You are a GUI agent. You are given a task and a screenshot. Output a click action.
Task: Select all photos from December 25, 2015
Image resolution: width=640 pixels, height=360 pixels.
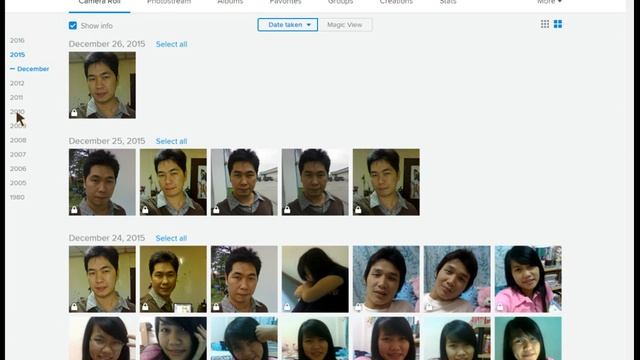pos(171,141)
